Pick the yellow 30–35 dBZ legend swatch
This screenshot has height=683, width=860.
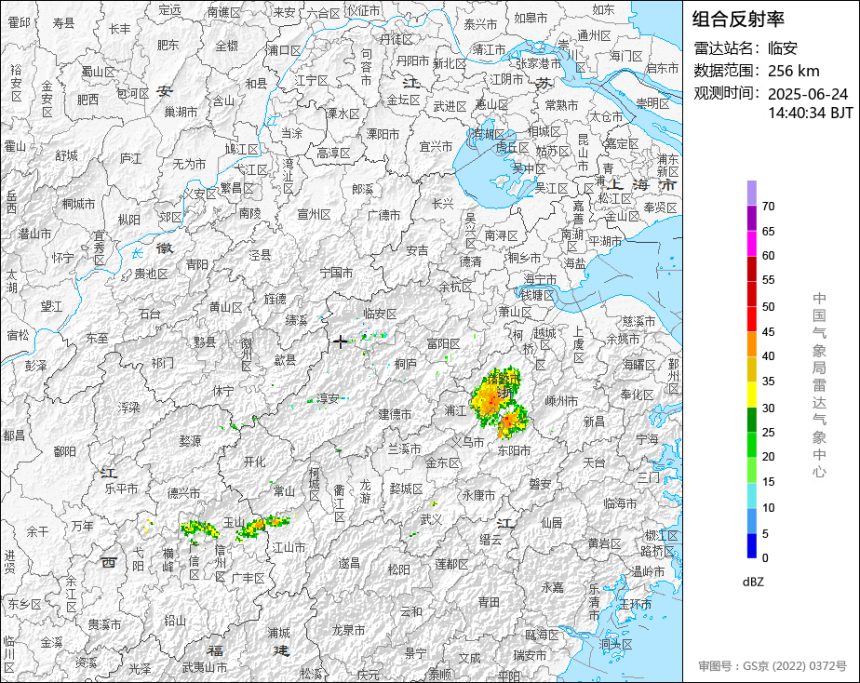[751, 394]
